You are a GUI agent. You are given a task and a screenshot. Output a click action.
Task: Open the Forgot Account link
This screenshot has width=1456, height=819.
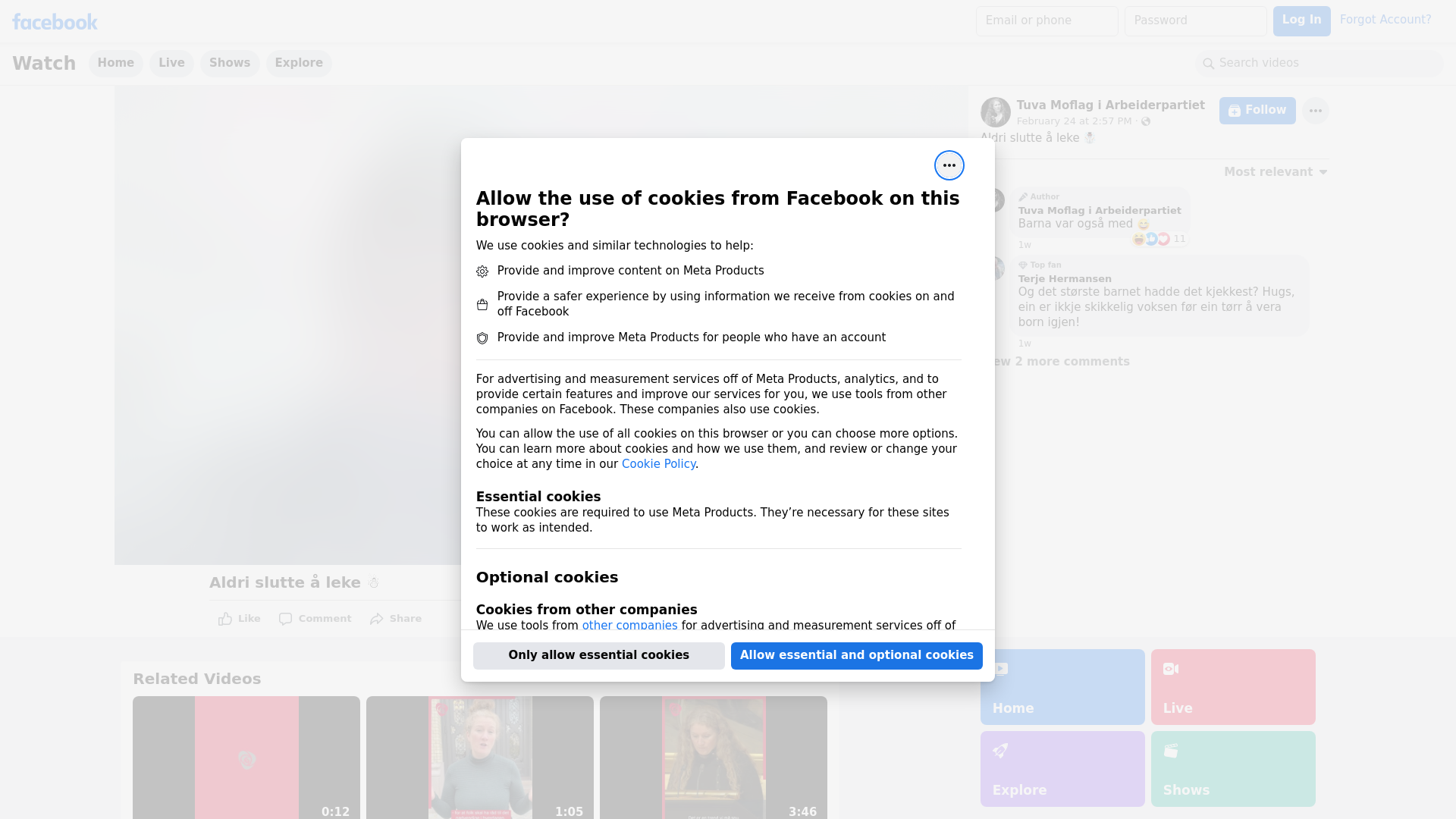(1385, 20)
